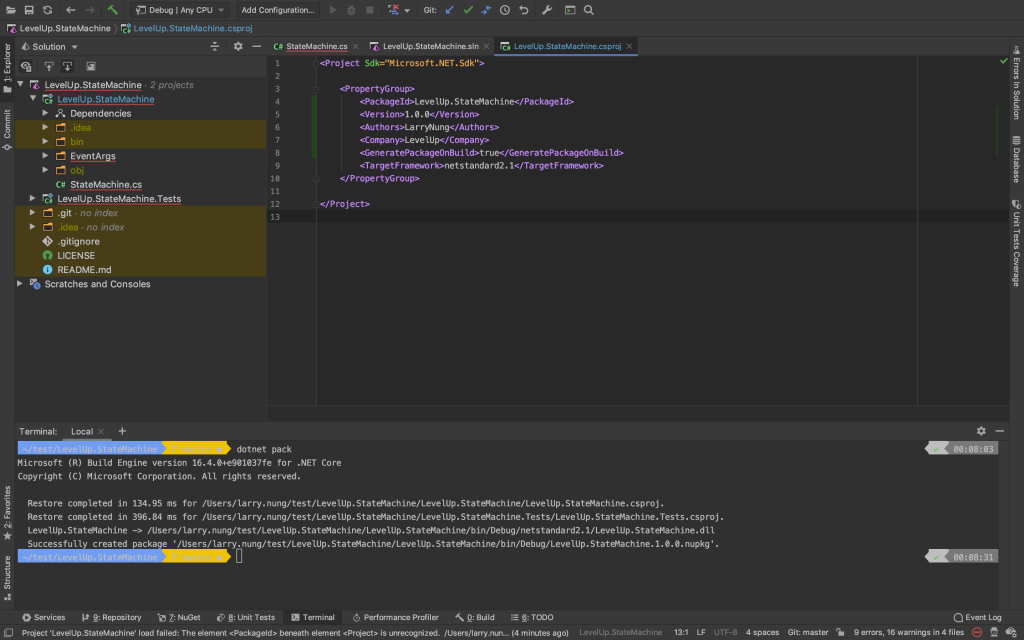Switch to the StateMachine.cs editor tab
The height and width of the screenshot is (640, 1024).
pyautogui.click(x=317, y=46)
